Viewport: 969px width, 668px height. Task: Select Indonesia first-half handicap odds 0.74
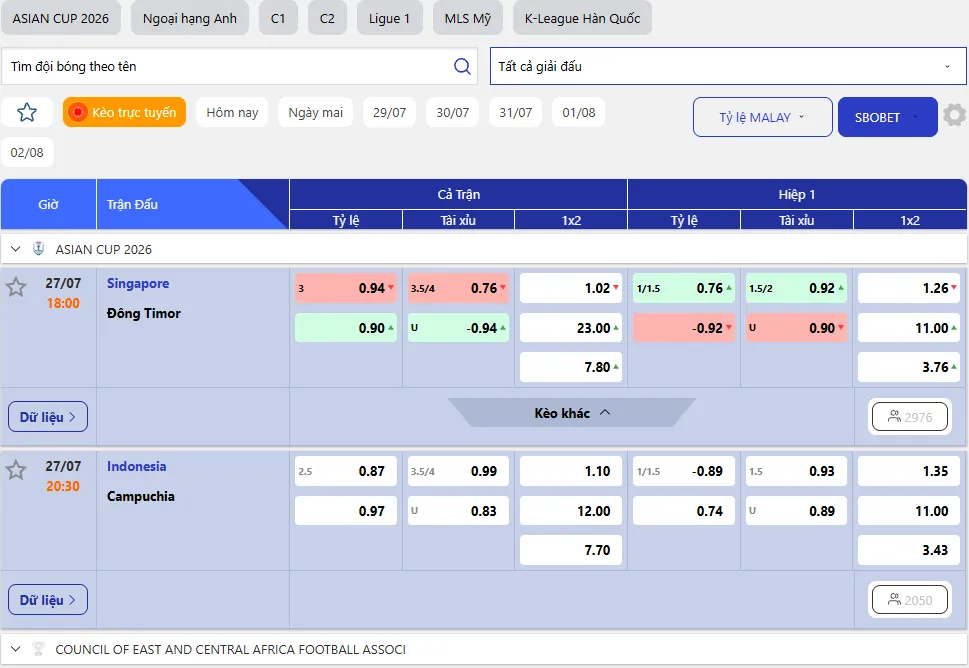[x=684, y=510]
